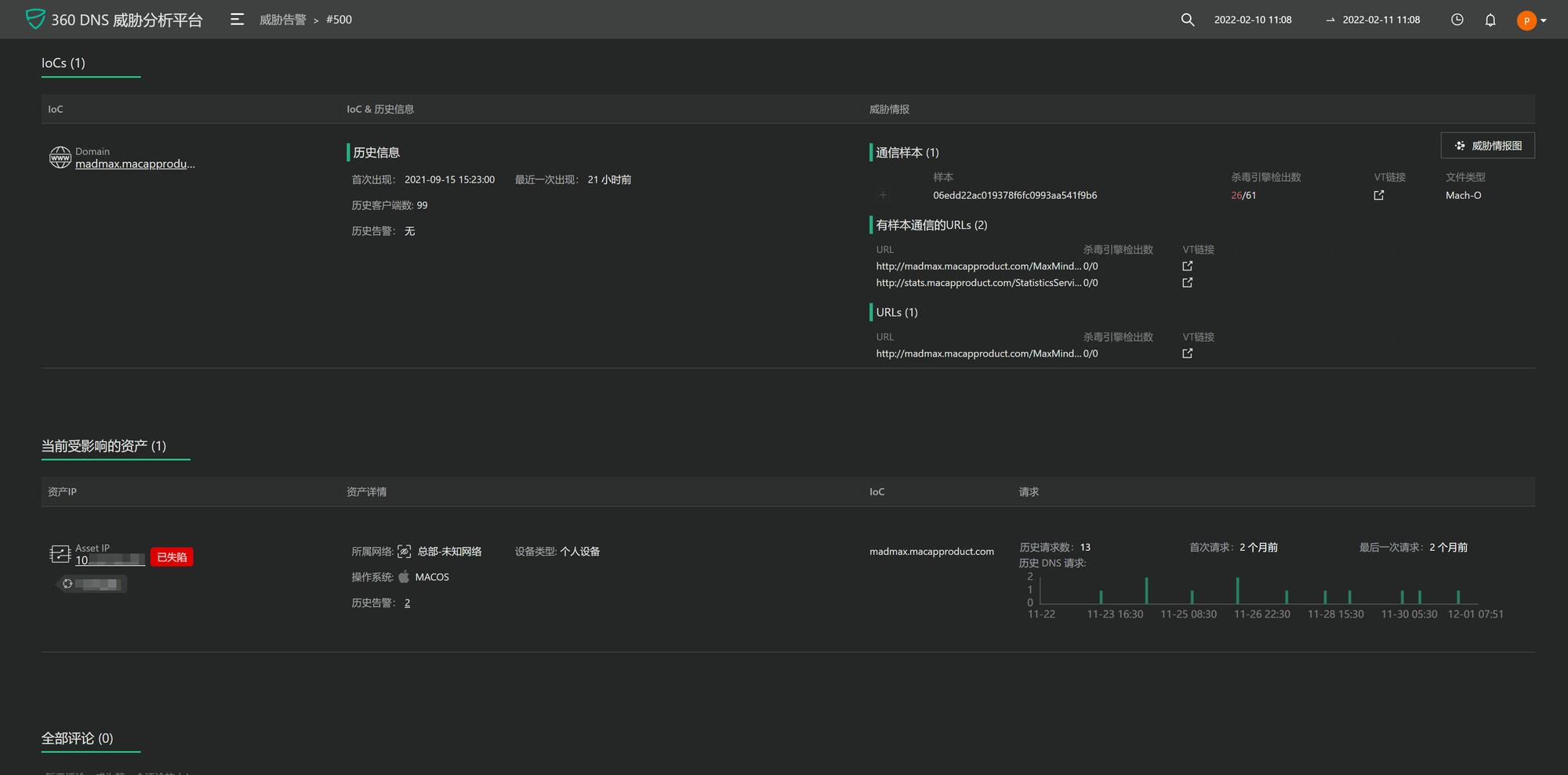Open VT link in the URLs (1) section
The width and height of the screenshot is (1568, 775).
1187,353
